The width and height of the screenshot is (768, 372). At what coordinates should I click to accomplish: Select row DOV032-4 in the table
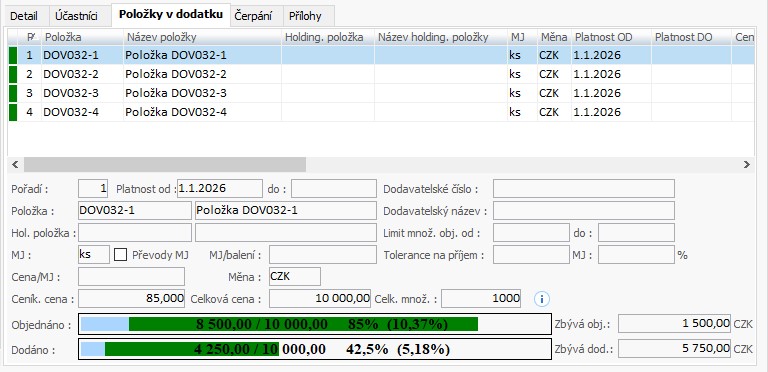tap(381, 112)
